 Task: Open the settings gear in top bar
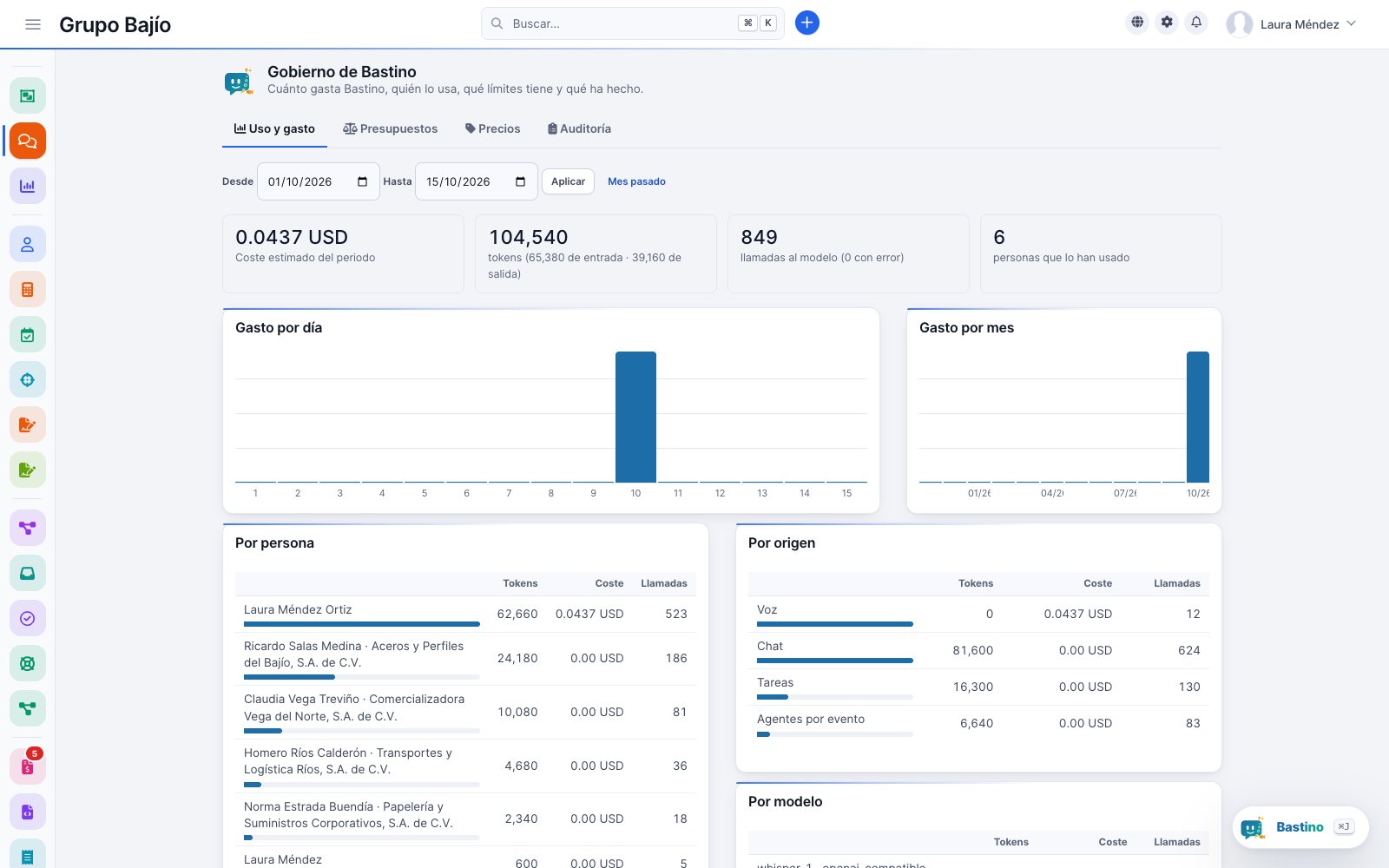pos(1167,23)
